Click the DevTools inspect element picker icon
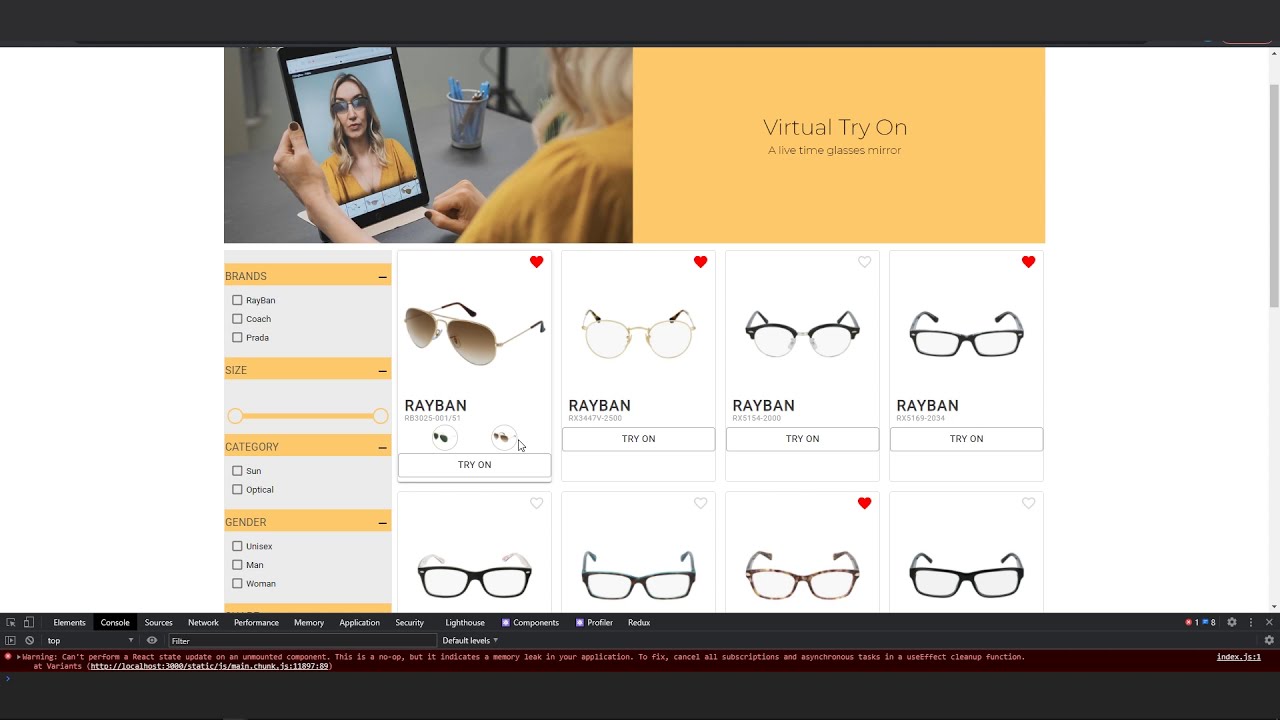This screenshot has height=720, width=1280. [x=11, y=622]
